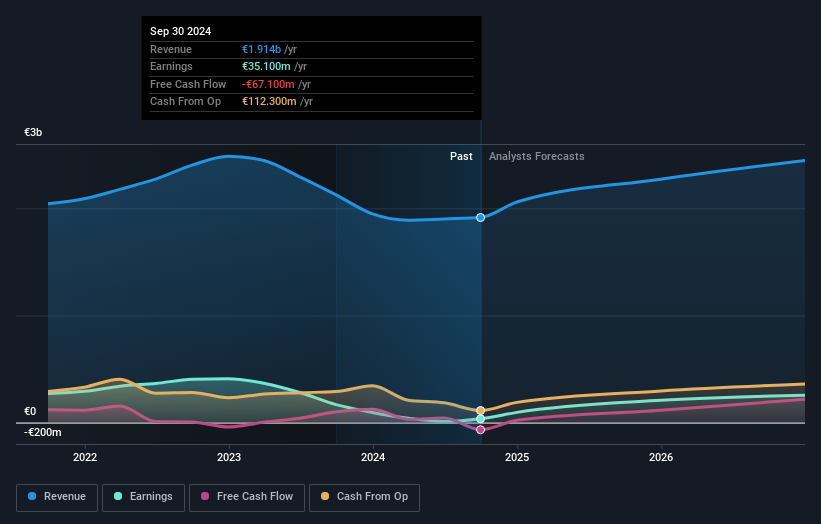Select the pink Free Cash Flow data point
This screenshot has height=524, width=821.
click(x=480, y=430)
